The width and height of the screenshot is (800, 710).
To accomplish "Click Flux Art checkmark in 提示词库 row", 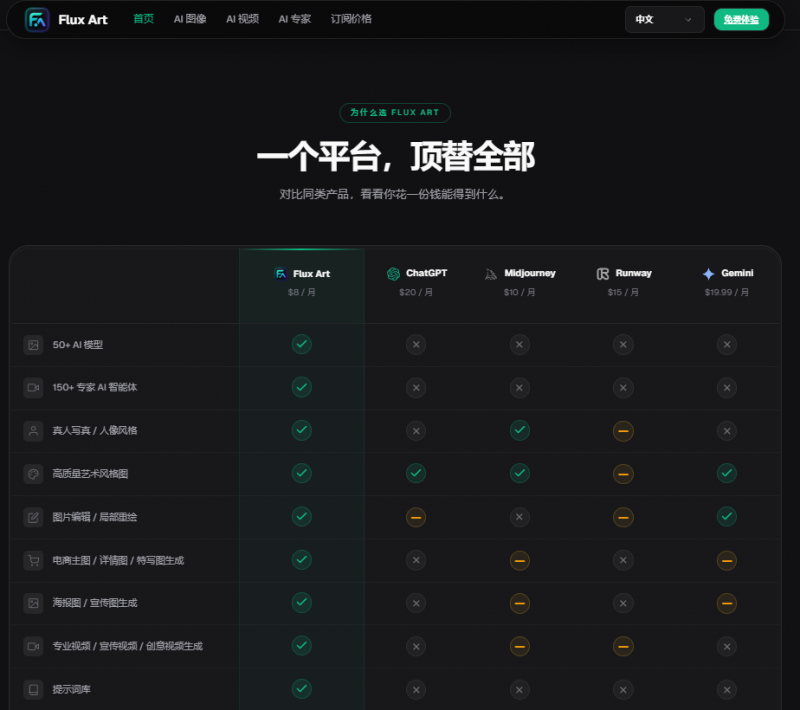I will (302, 689).
